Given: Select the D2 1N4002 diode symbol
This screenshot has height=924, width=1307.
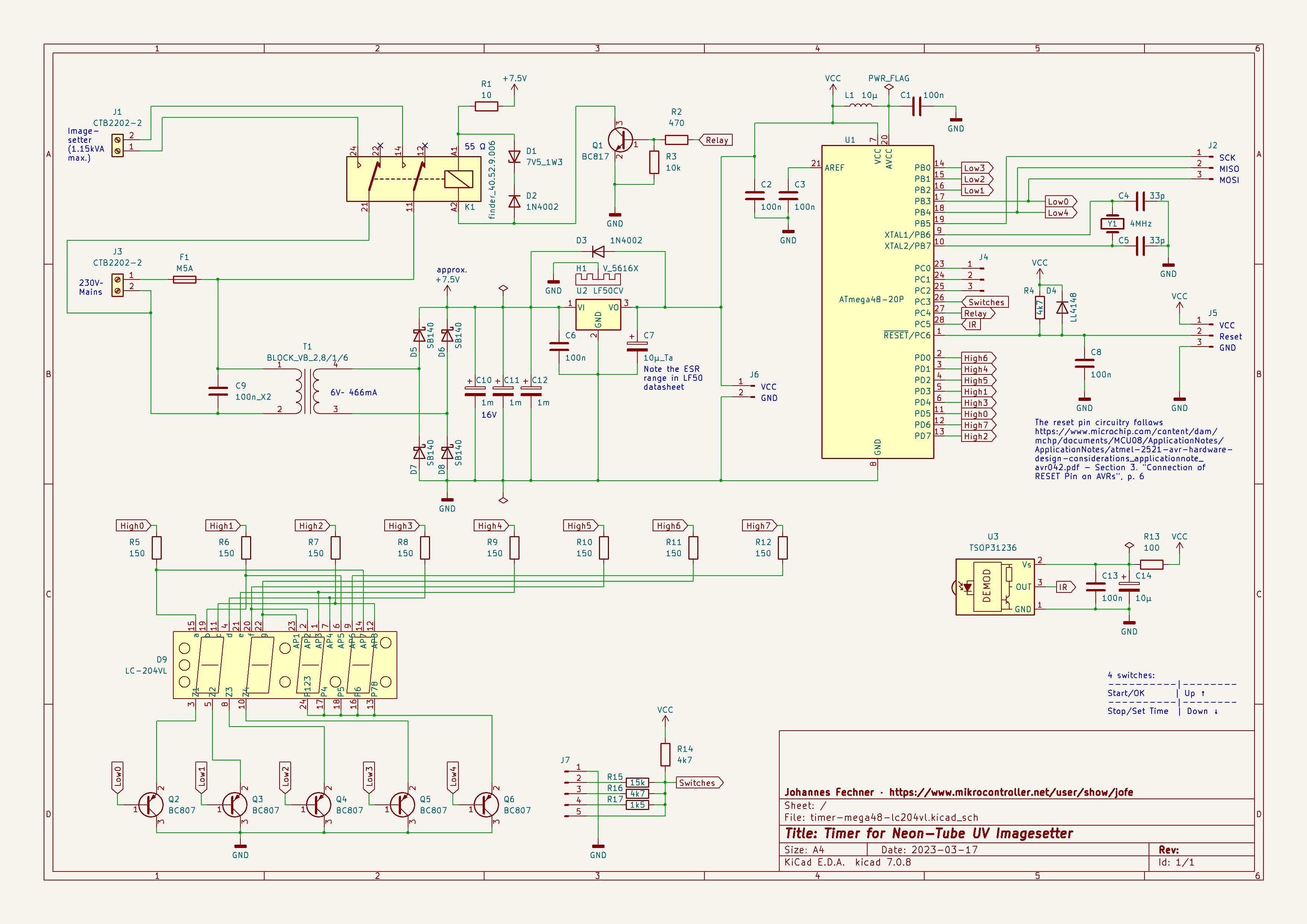Looking at the screenshot, I should tap(514, 201).
